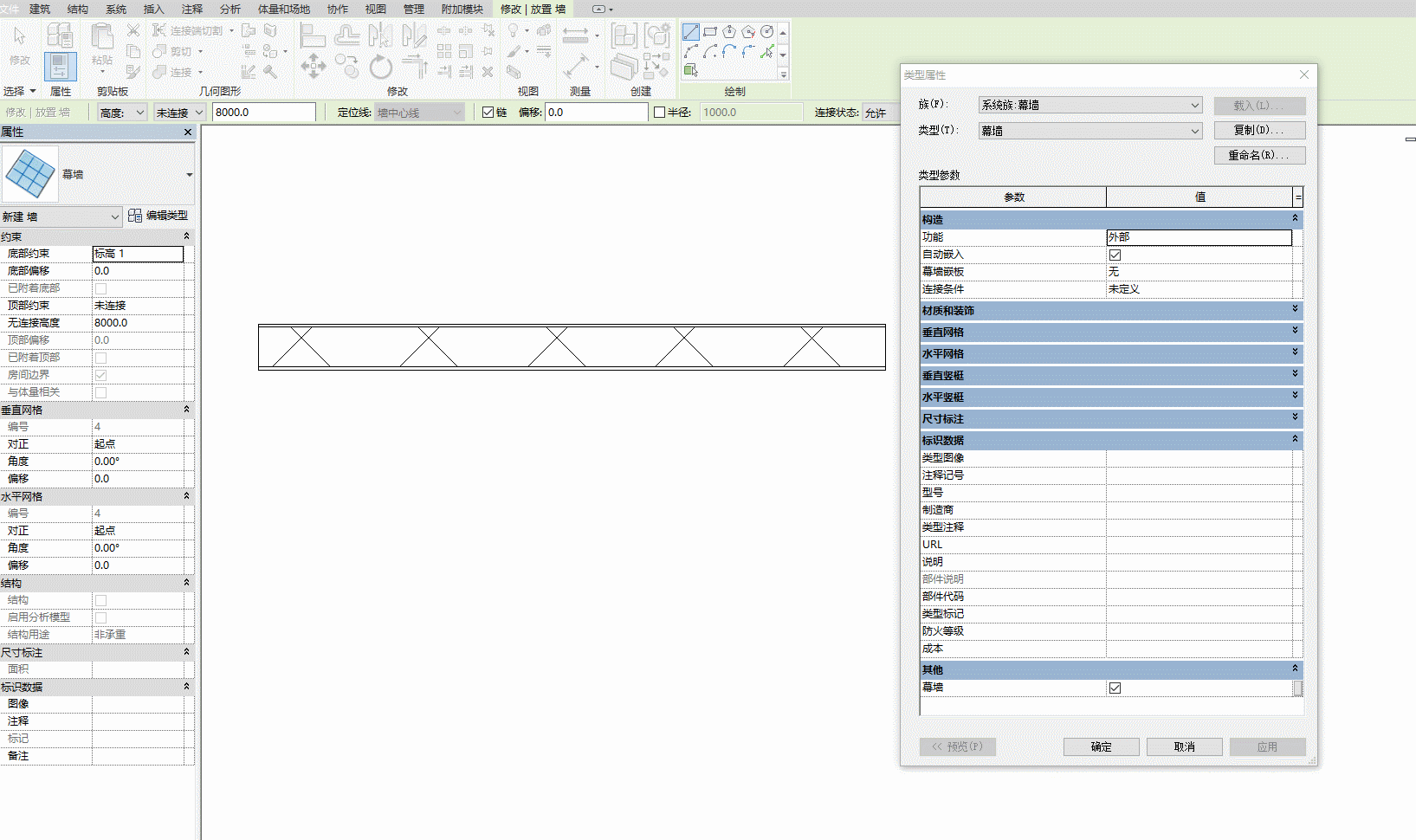Toggle the 自动嵌入 checkbox in type parameters
1416x840 pixels.
tap(1115, 255)
